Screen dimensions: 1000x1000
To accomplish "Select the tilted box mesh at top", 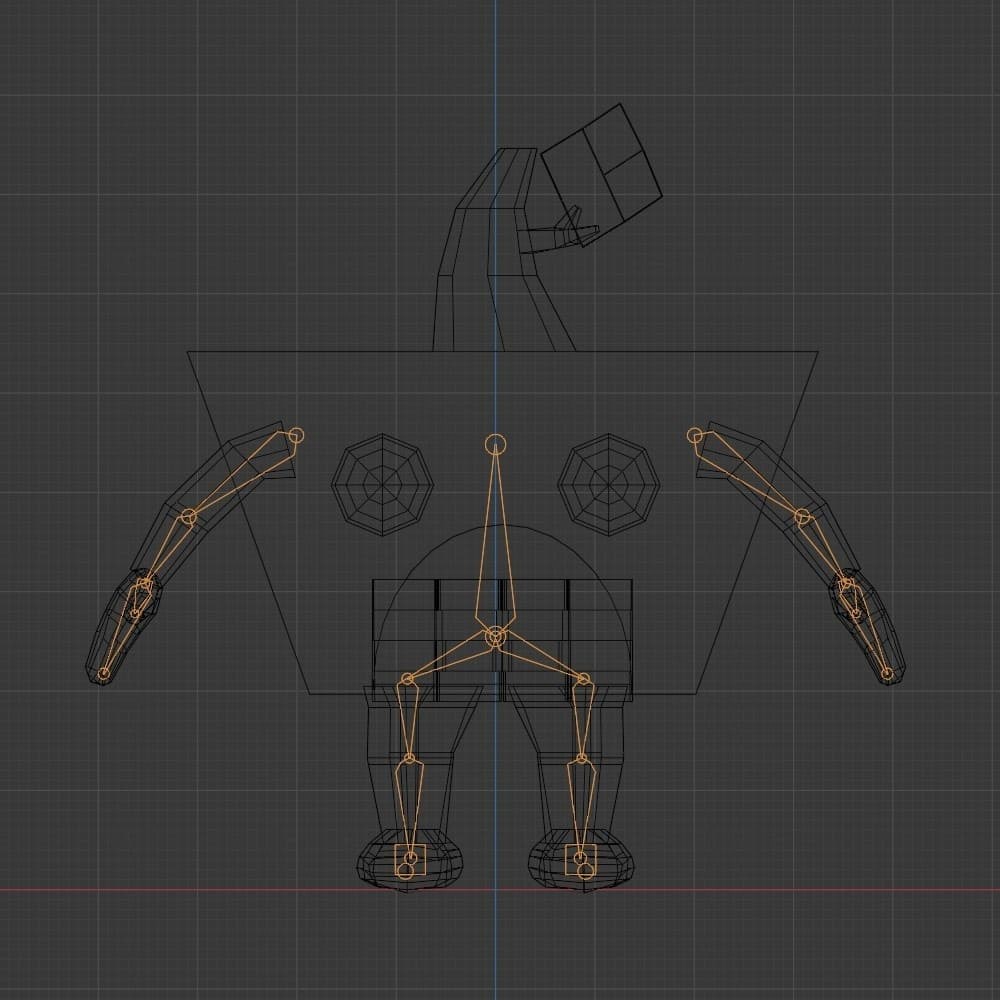I will [x=601, y=175].
